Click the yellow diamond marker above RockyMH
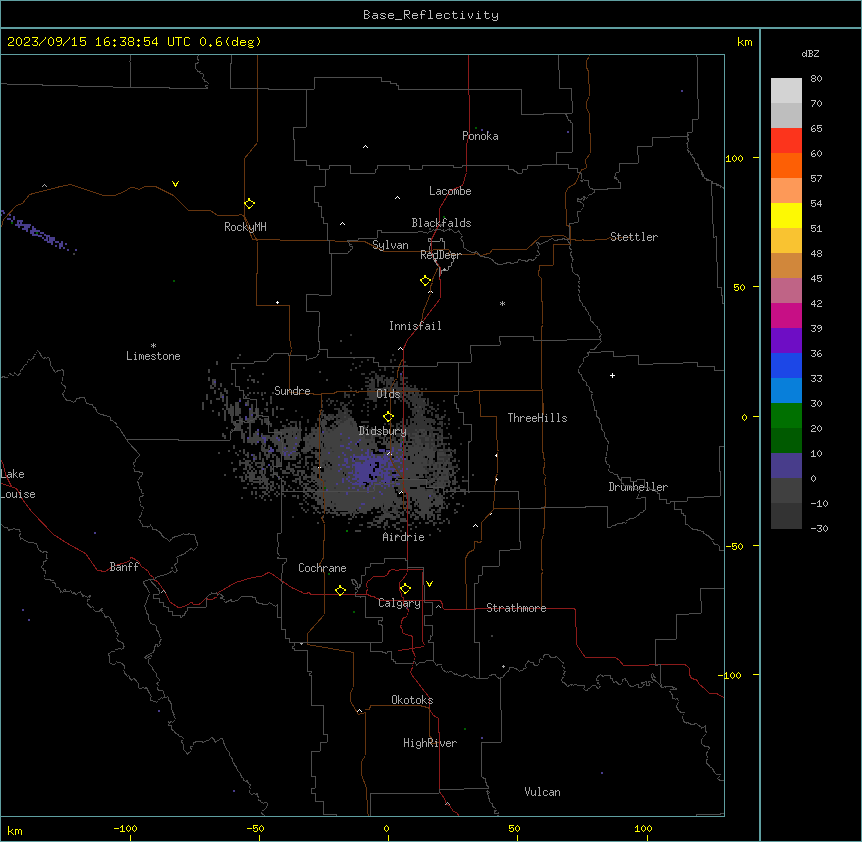 click(249, 204)
